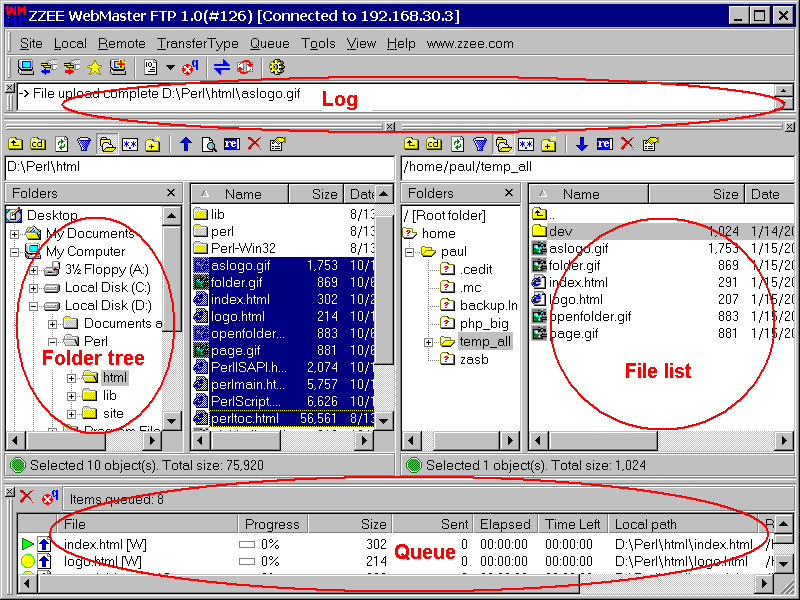This screenshot has height=600, width=800.
Task: Open the Site menu
Action: tap(31, 44)
